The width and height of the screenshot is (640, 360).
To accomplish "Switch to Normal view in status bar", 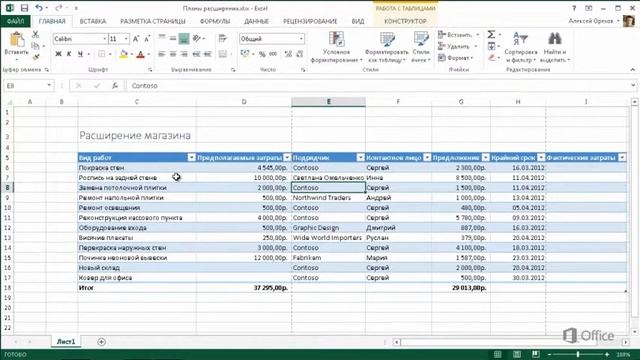I will point(498,354).
